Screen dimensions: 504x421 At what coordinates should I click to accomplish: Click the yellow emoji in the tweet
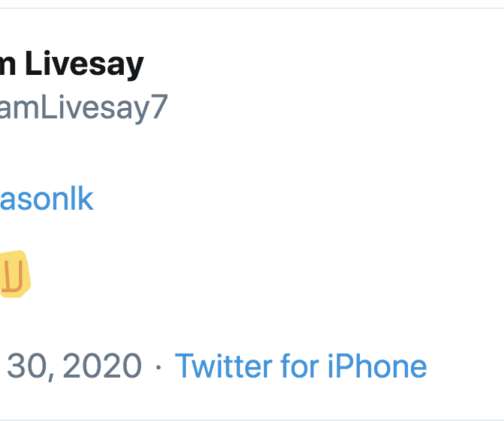click(x=15, y=274)
